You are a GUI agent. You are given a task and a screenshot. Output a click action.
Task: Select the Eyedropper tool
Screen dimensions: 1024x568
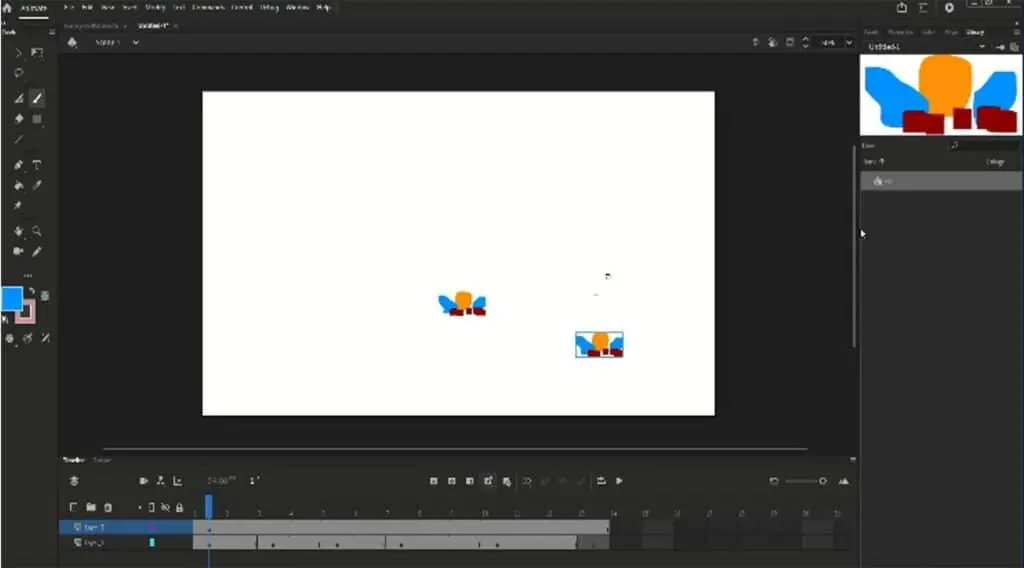[x=37, y=185]
